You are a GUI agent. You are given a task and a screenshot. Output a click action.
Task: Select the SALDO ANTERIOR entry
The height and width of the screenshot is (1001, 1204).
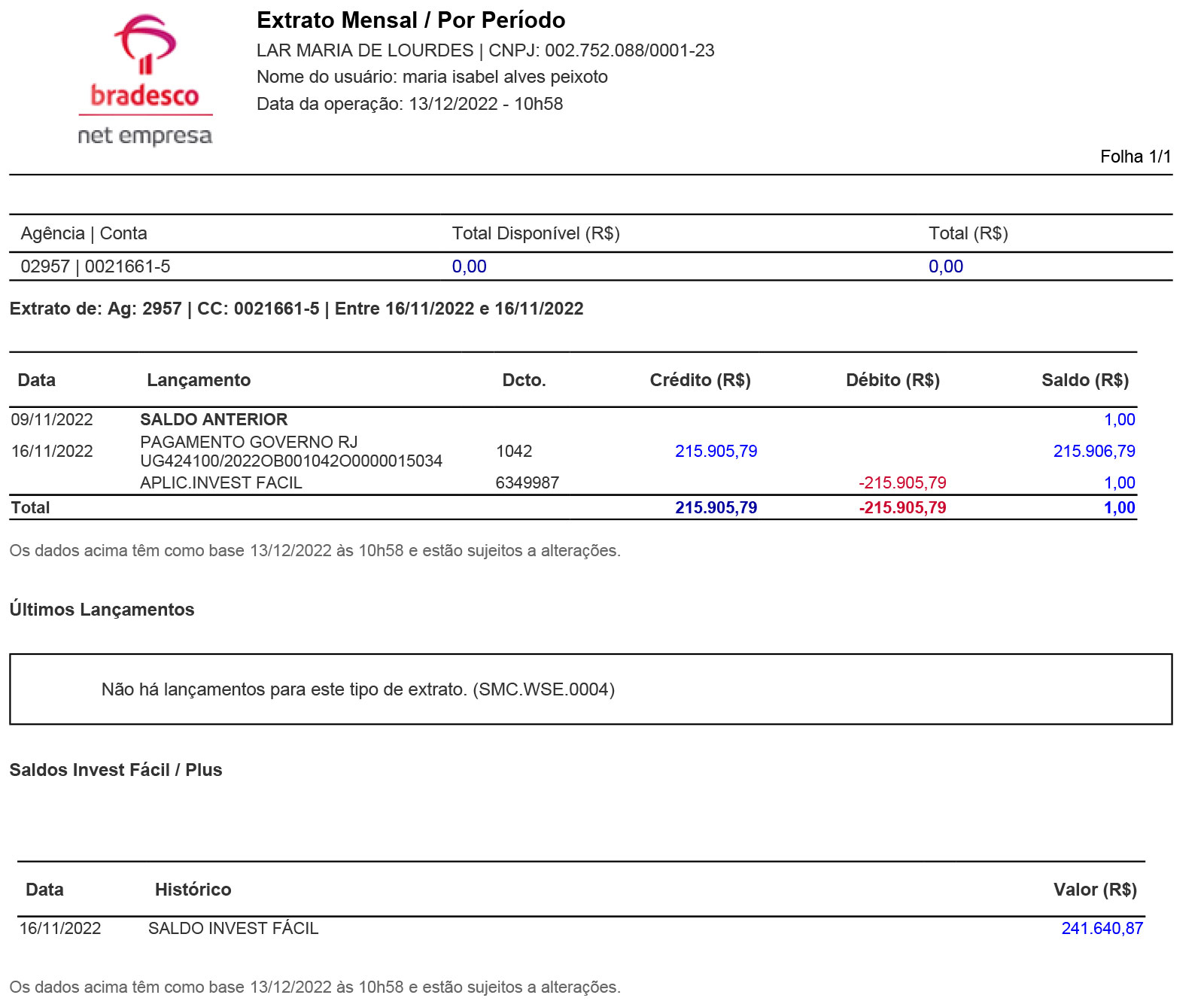pyautogui.click(x=214, y=419)
